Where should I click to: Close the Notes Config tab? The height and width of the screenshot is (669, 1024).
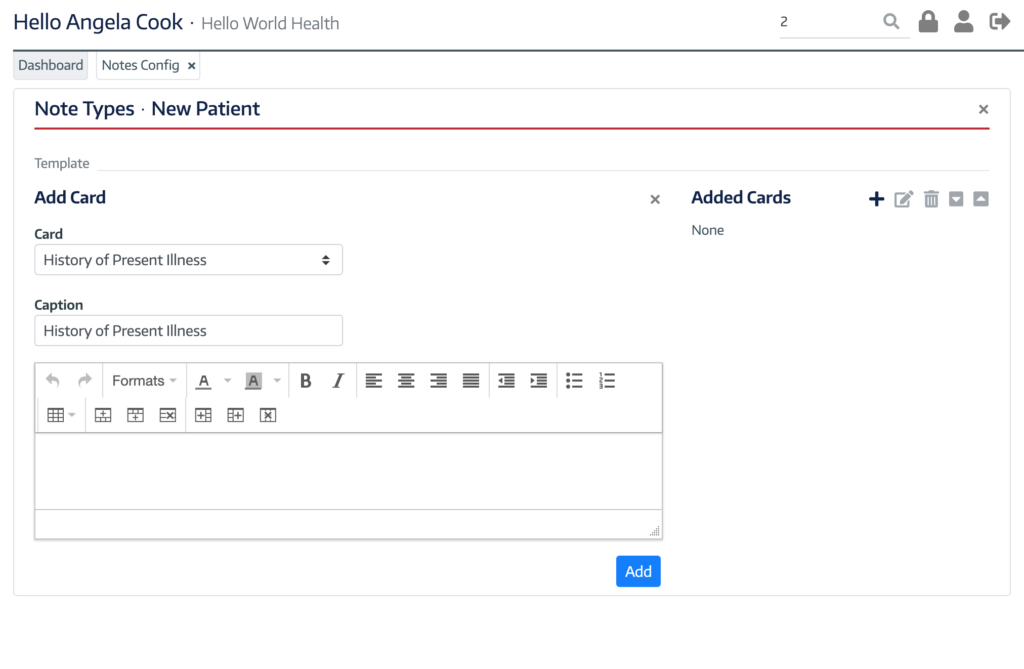[191, 66]
